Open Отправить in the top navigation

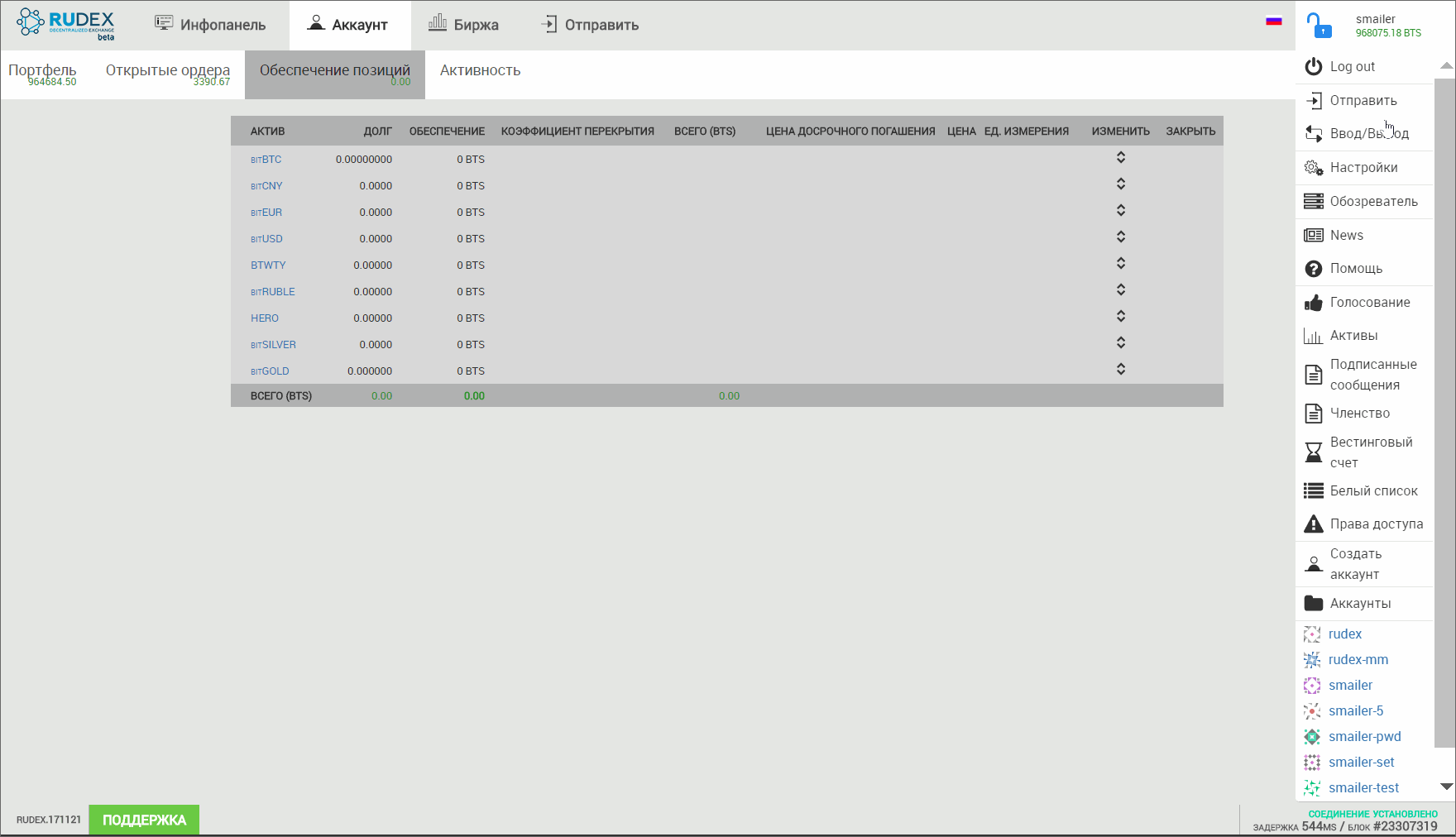(x=589, y=25)
